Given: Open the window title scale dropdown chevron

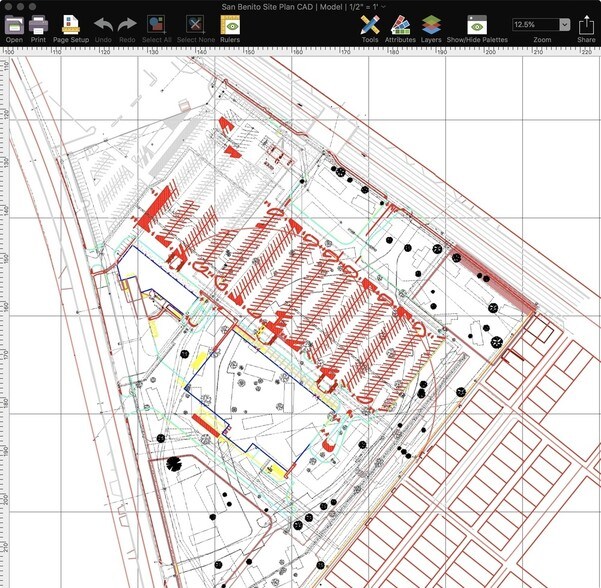Looking at the screenshot, I should pyautogui.click(x=383, y=7).
